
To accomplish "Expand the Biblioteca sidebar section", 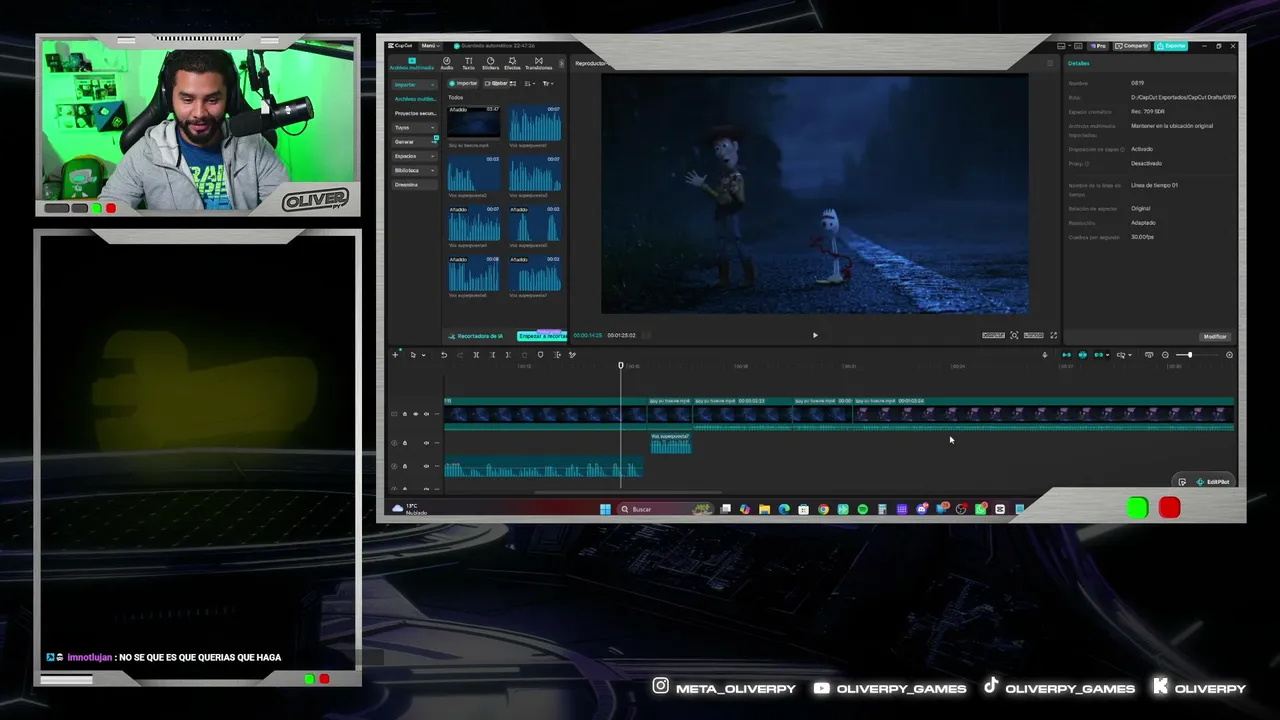I will [415, 170].
